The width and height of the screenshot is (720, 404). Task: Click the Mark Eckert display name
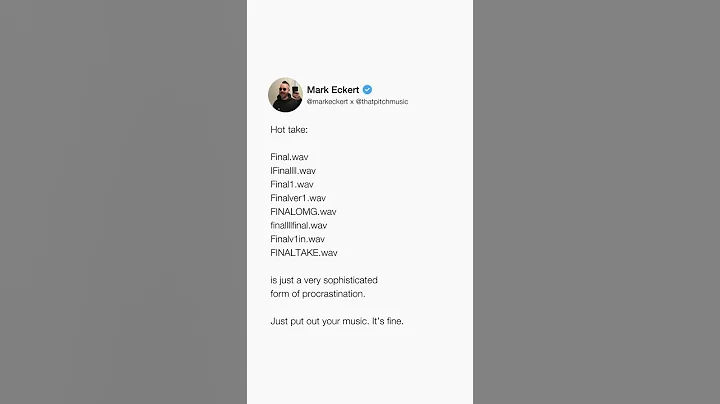[x=333, y=89]
